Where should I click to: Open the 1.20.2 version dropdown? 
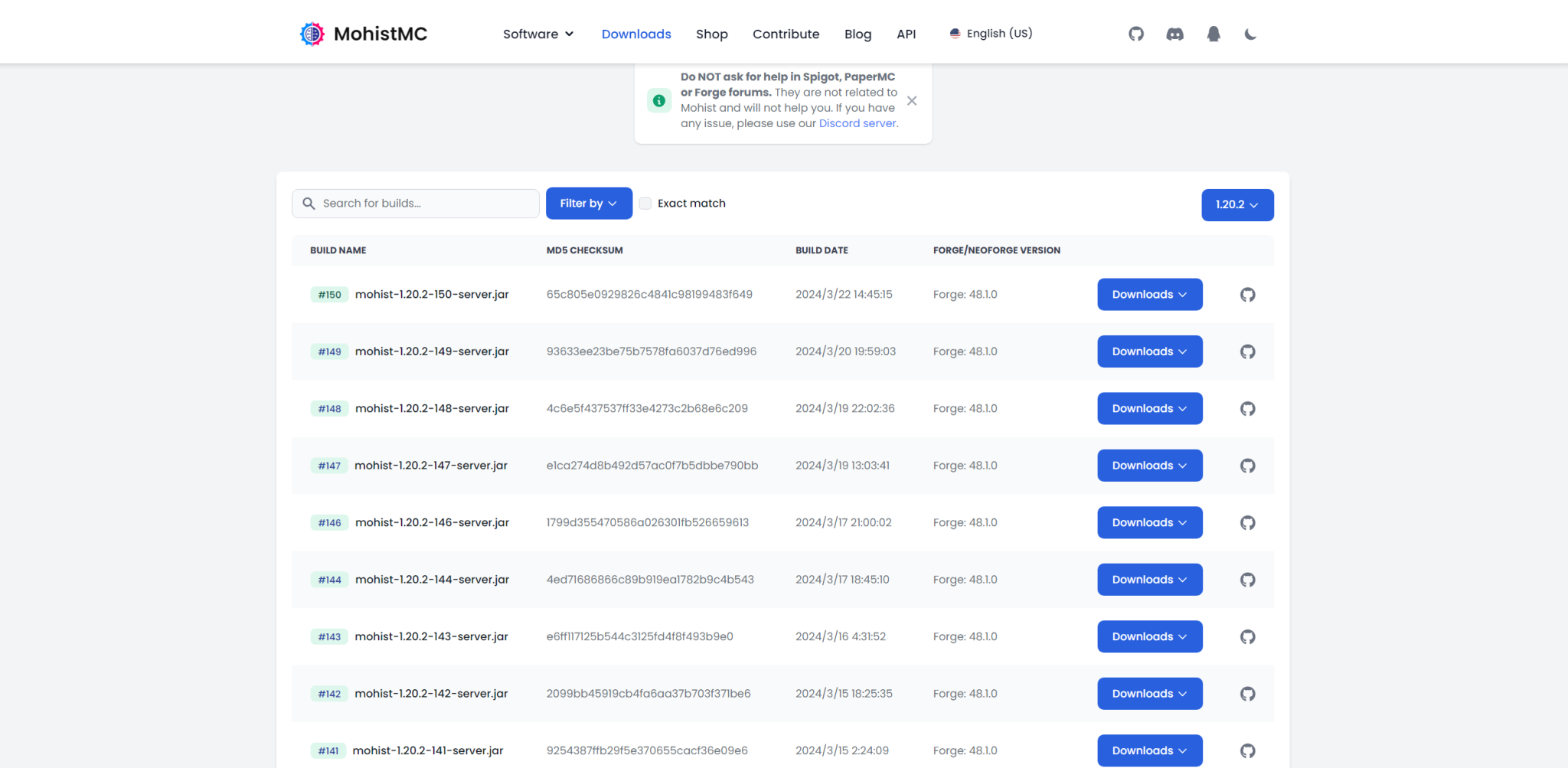[1236, 205]
